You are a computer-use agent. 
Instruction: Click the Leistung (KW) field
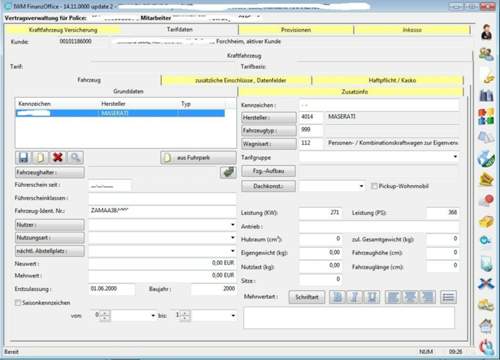tap(320, 212)
